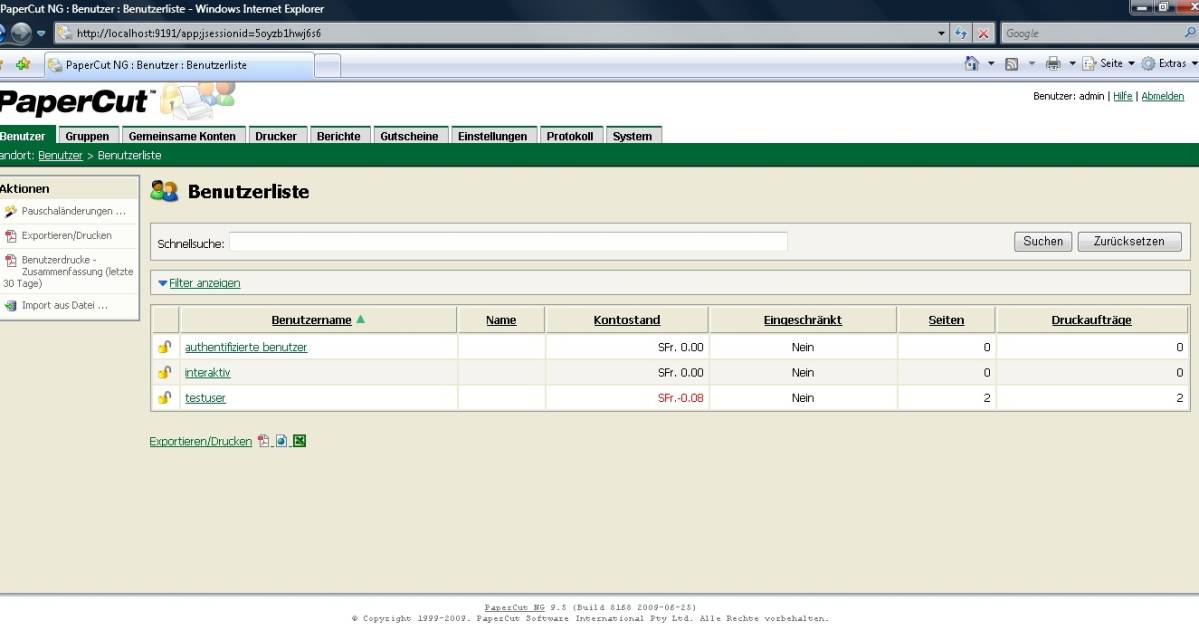Image resolution: width=1199 pixels, height=630 pixels.
Task: Click the PDF export icon below the table
Action: click(x=264, y=441)
